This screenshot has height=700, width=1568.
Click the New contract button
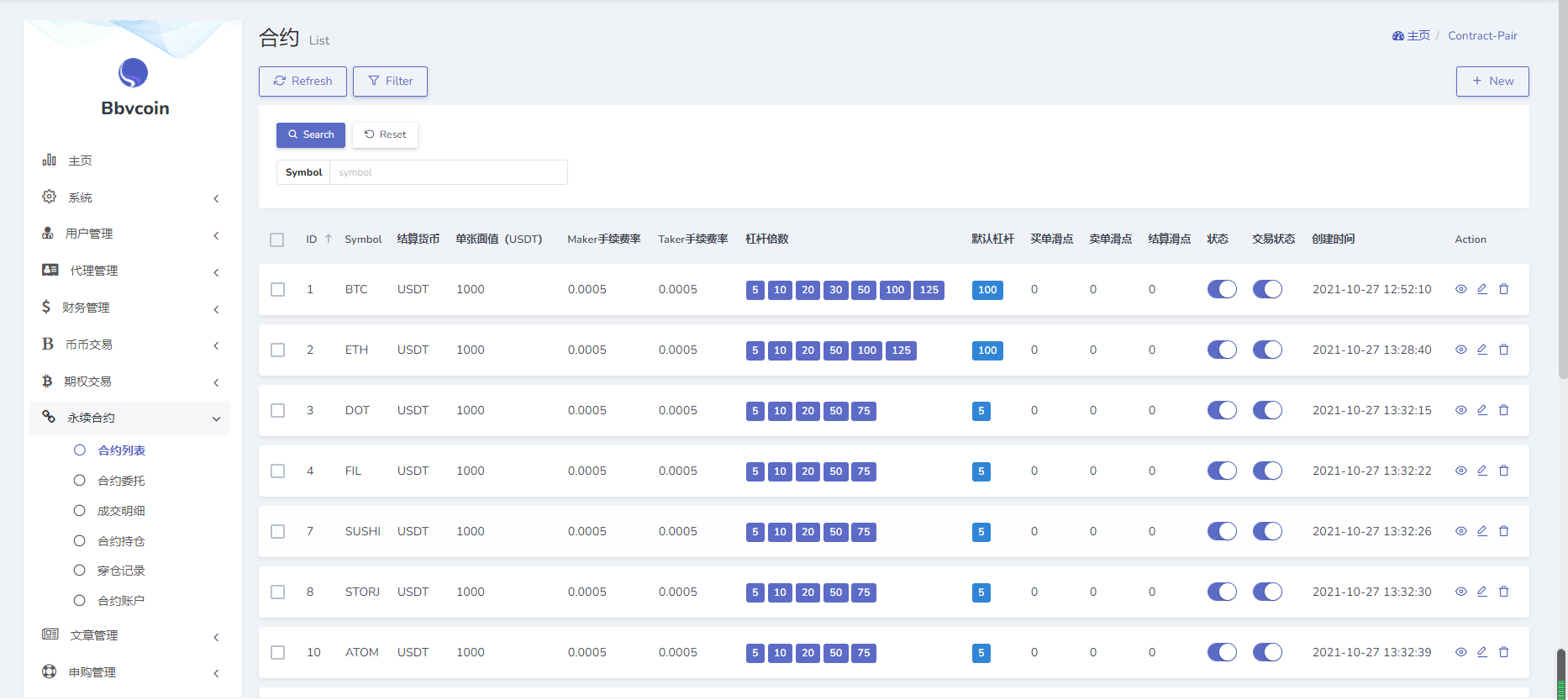point(1492,82)
